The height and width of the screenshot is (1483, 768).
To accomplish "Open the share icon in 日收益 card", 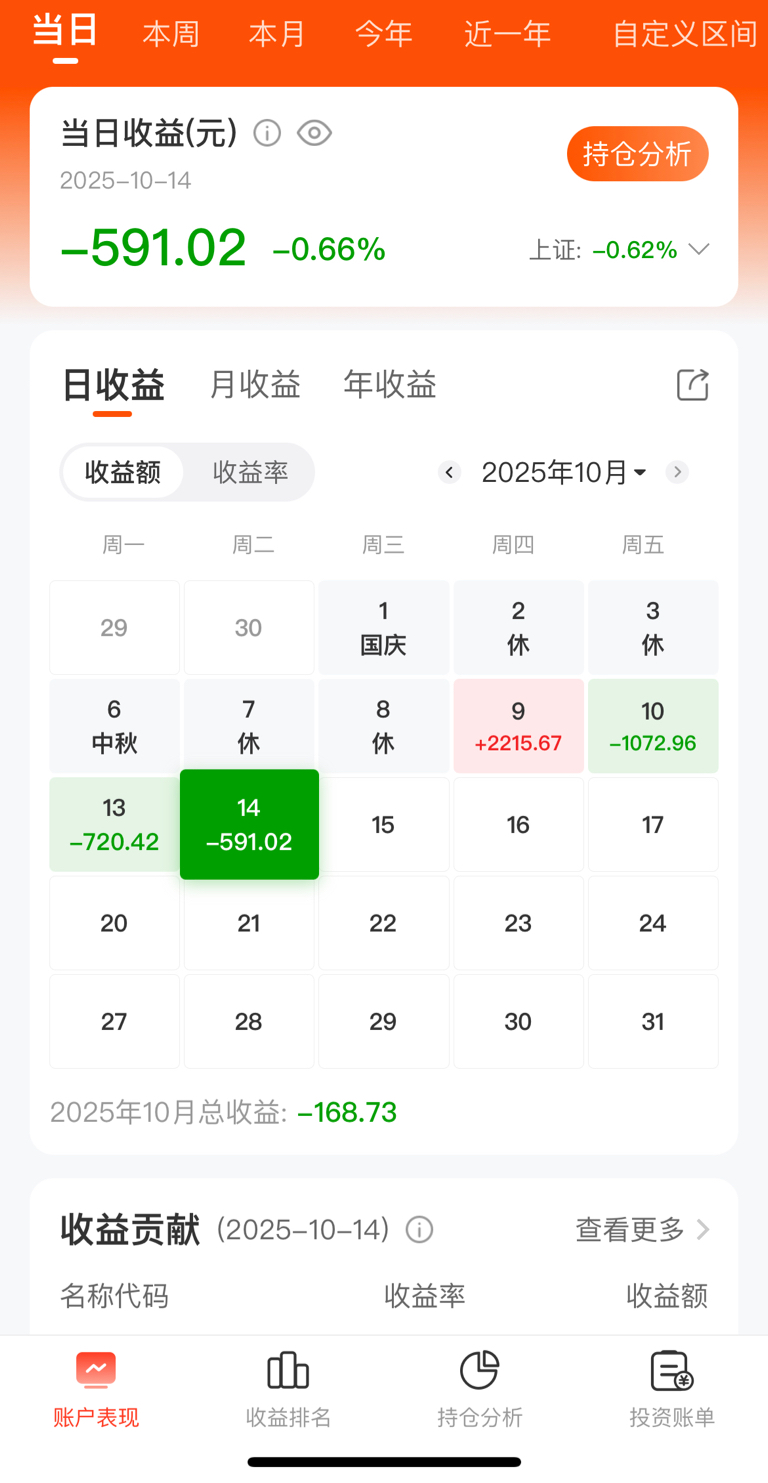I will pyautogui.click(x=692, y=385).
